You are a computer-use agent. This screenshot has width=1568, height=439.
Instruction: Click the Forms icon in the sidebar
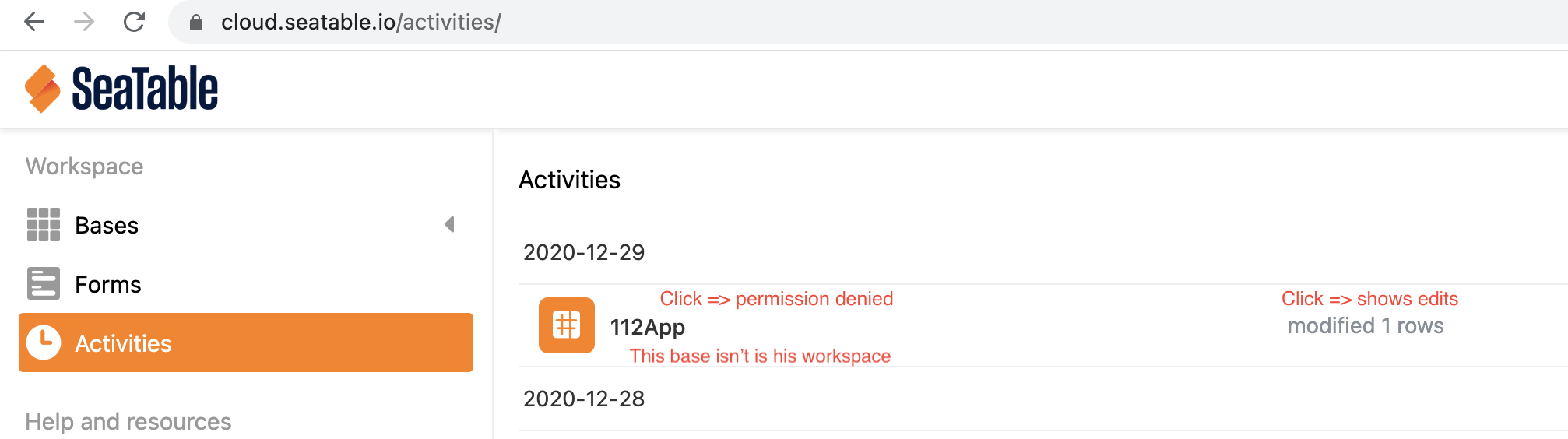(x=44, y=284)
